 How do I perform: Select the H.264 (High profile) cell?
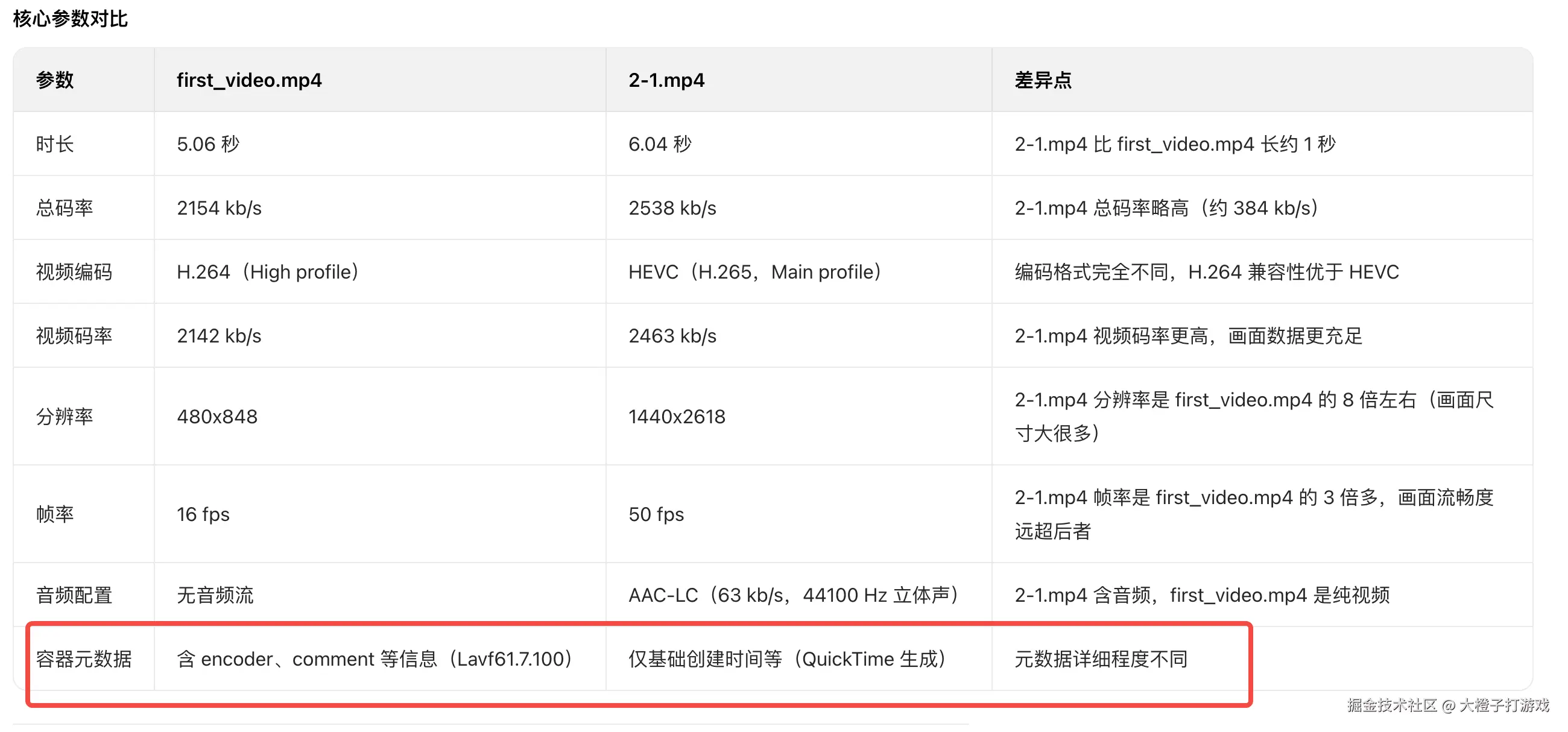point(268,272)
